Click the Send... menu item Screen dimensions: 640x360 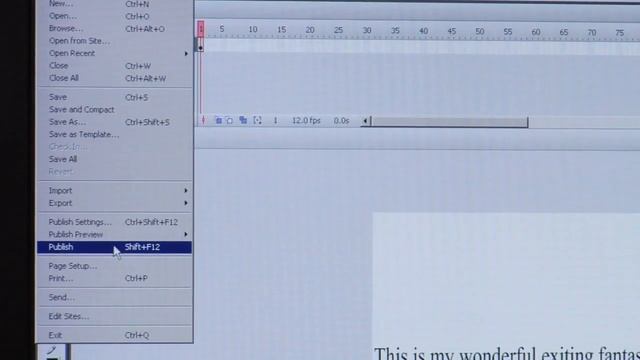click(x=113, y=298)
